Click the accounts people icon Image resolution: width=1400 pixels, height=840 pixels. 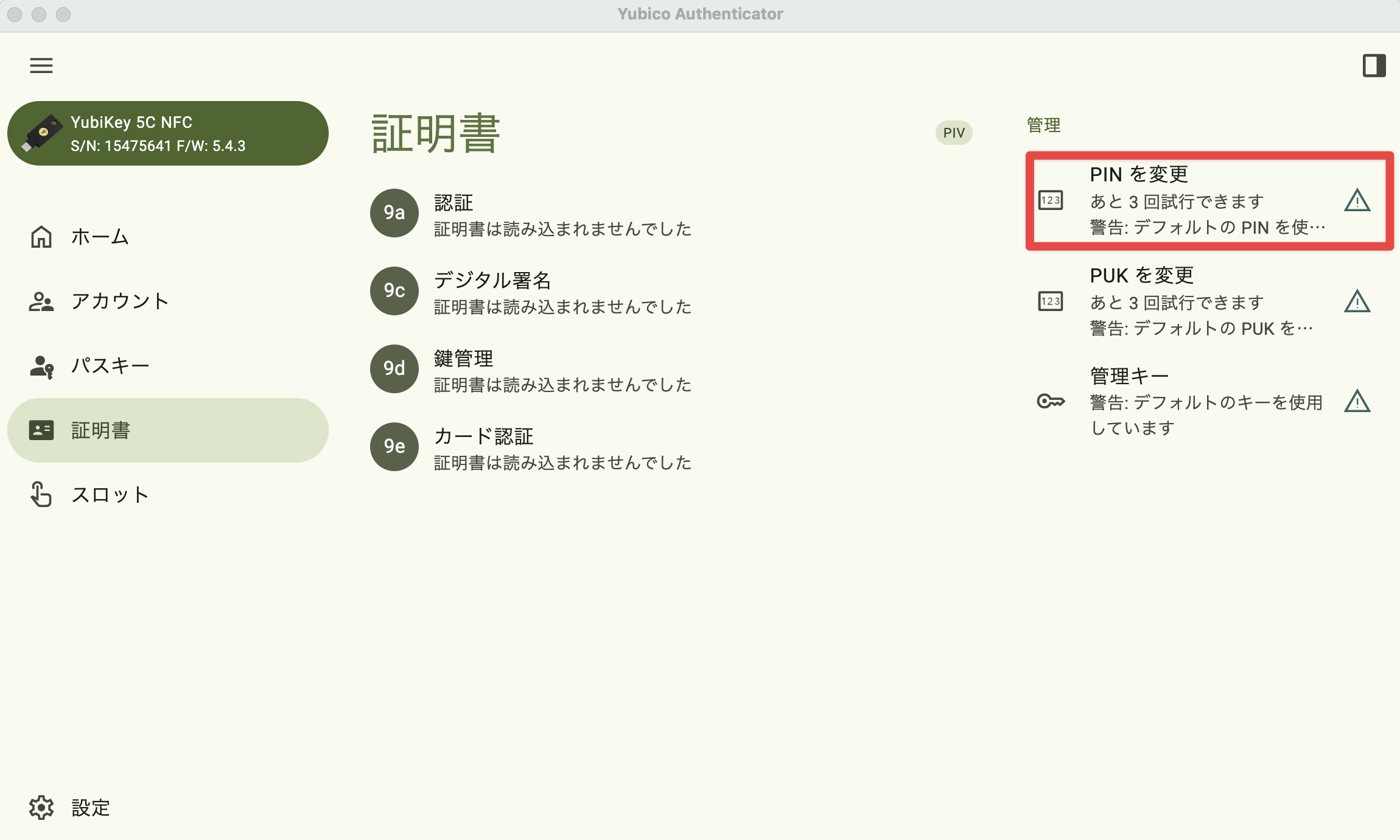(x=41, y=301)
